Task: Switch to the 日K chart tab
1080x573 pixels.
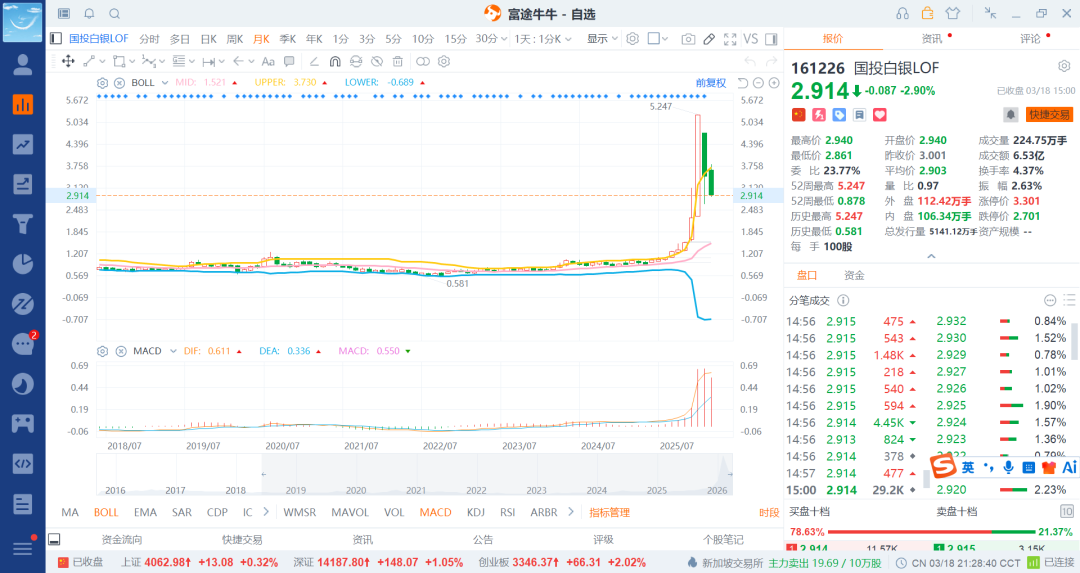Action: (208, 39)
